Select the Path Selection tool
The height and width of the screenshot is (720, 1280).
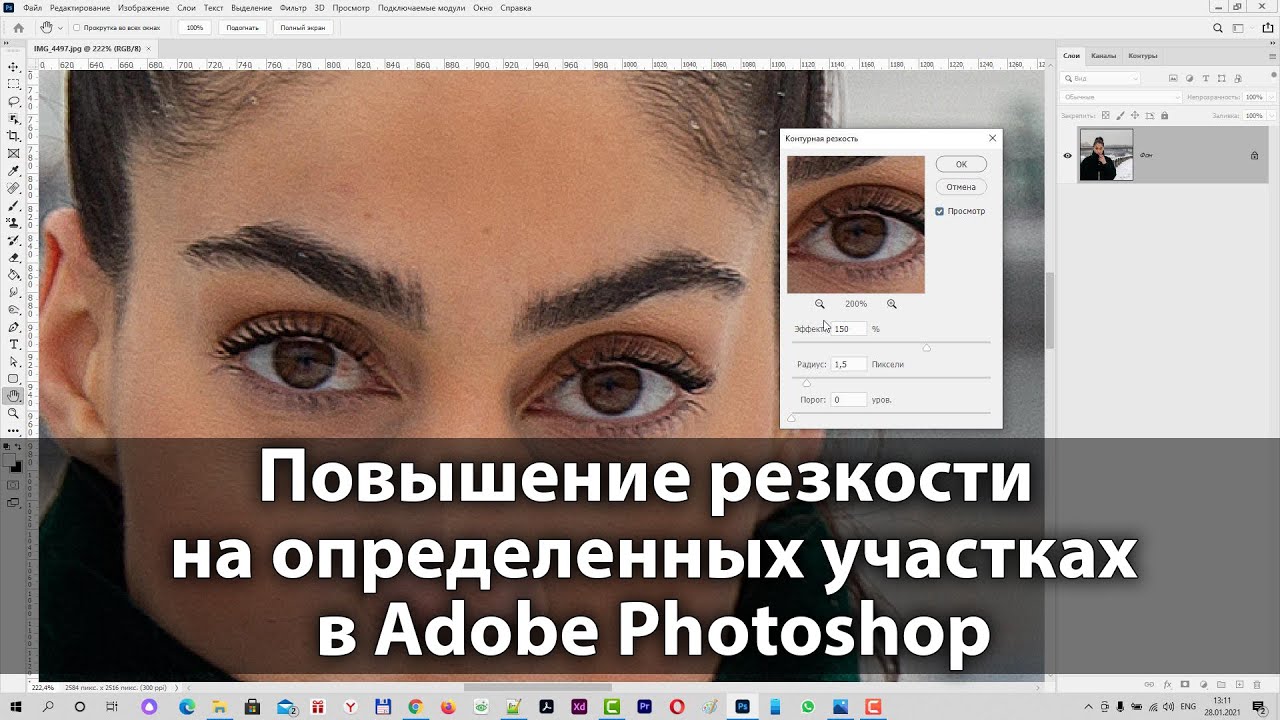point(13,361)
